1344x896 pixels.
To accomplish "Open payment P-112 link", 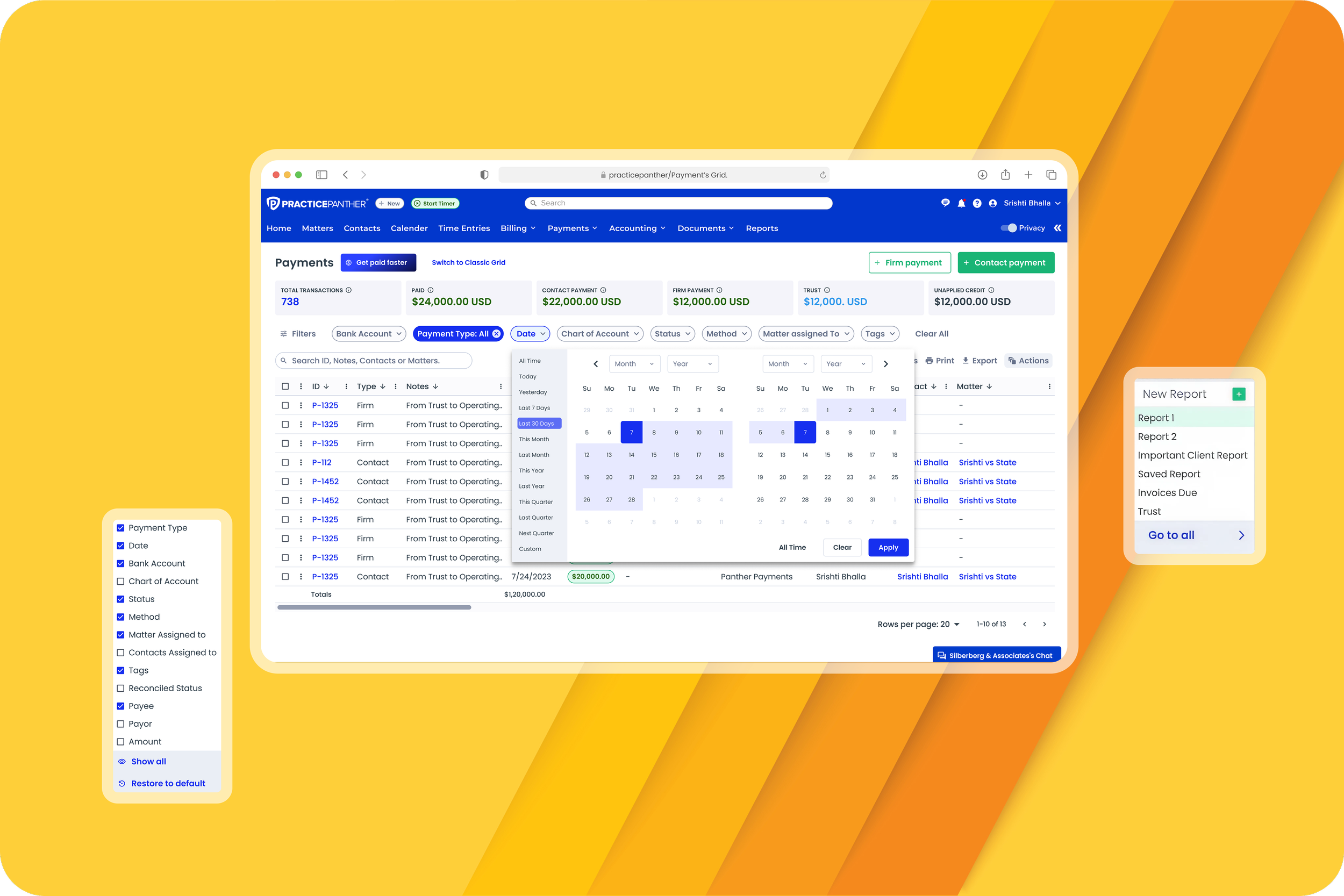I will point(321,462).
